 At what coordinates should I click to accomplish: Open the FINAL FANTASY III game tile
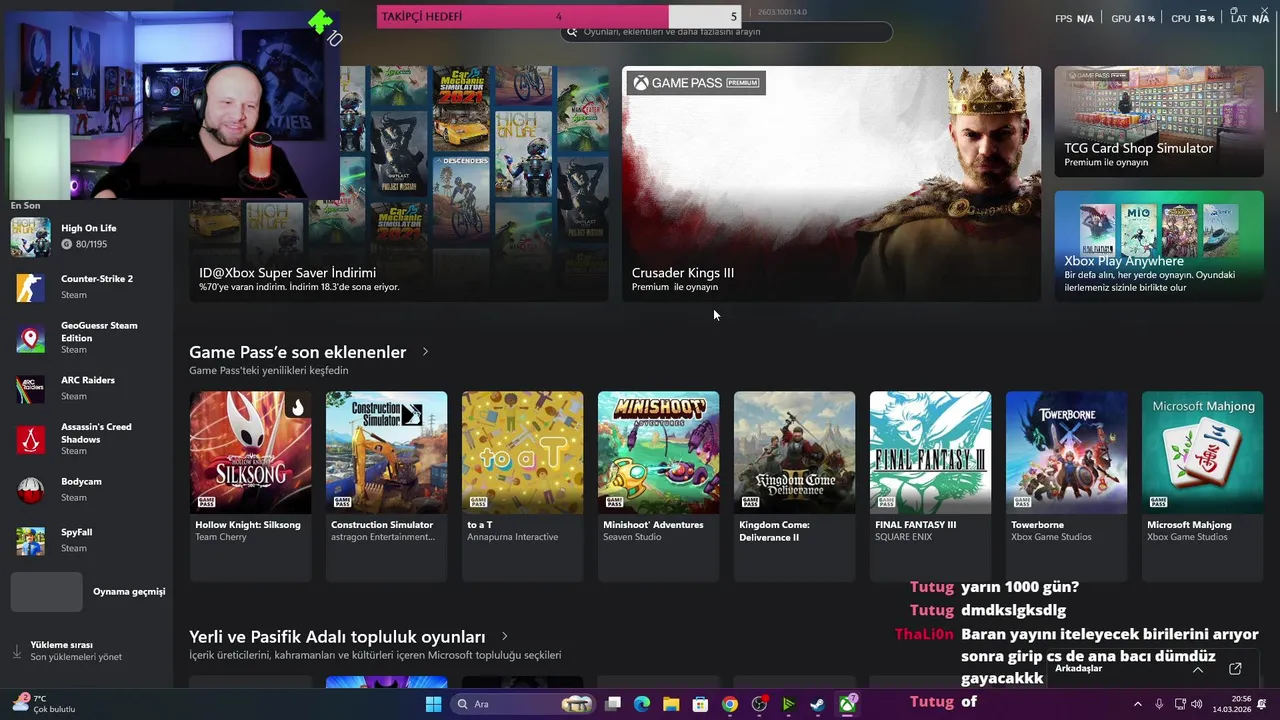[930, 486]
